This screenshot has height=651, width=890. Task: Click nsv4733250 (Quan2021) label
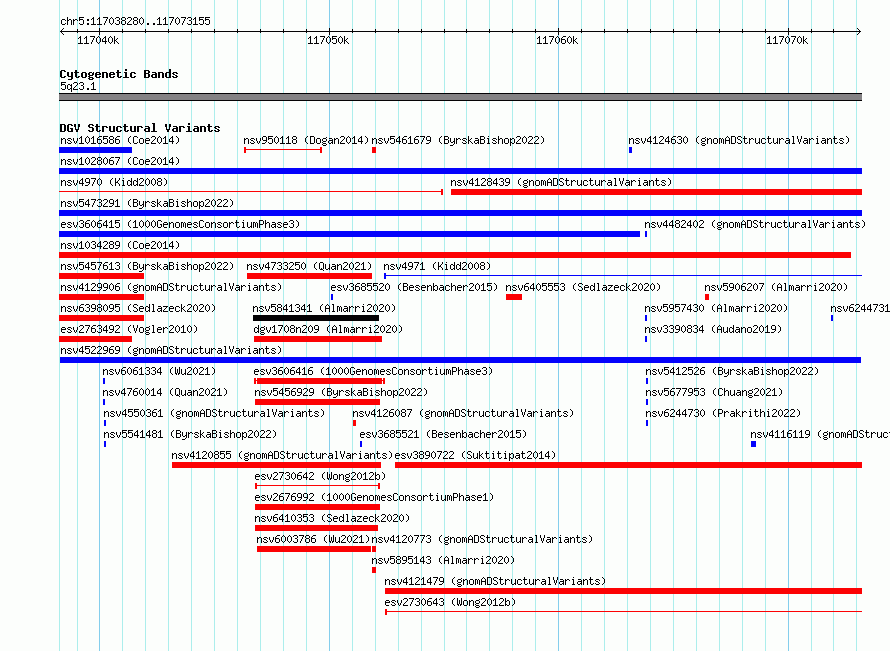[309, 266]
